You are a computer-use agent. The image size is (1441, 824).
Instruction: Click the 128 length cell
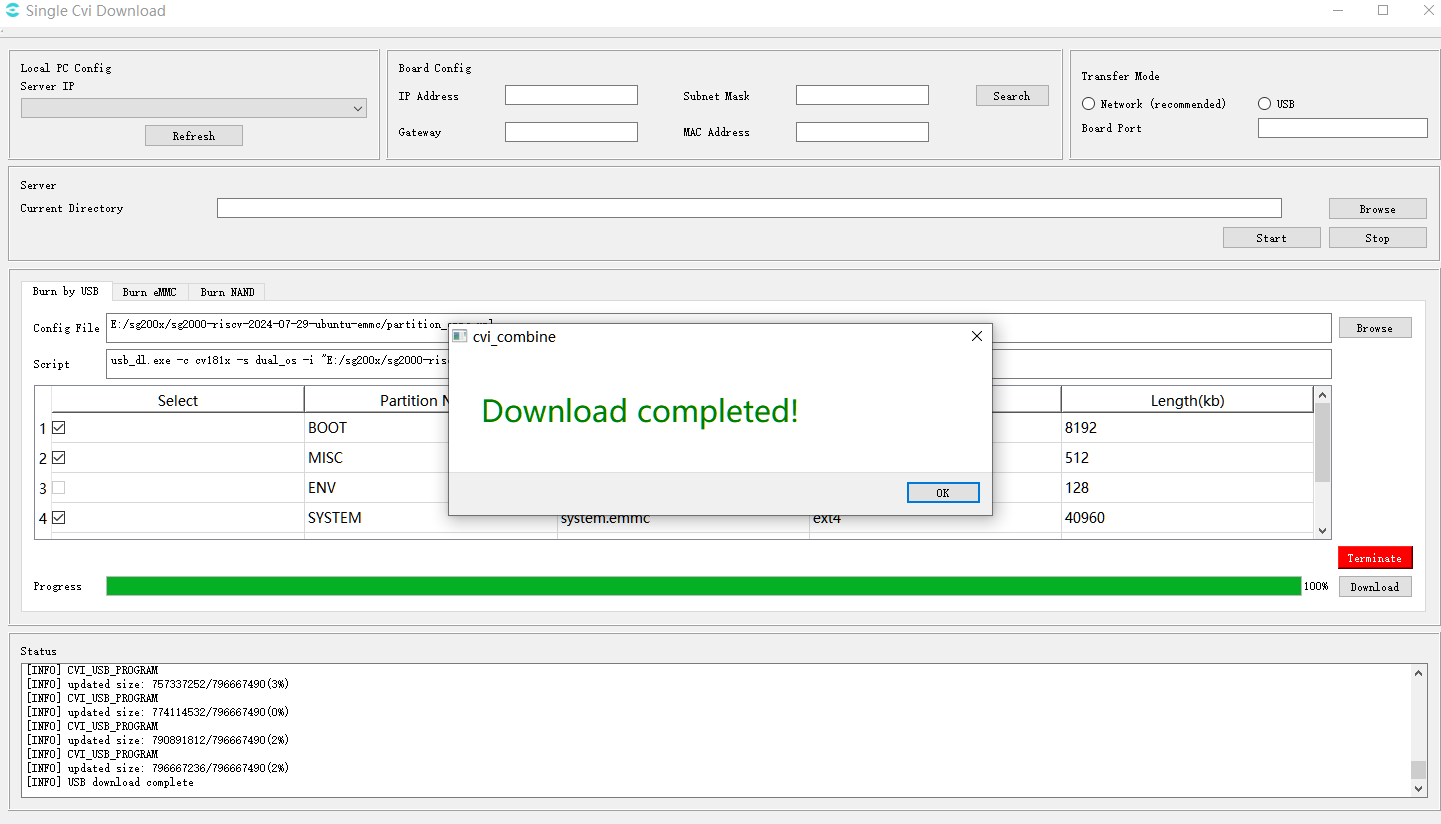(1187, 488)
